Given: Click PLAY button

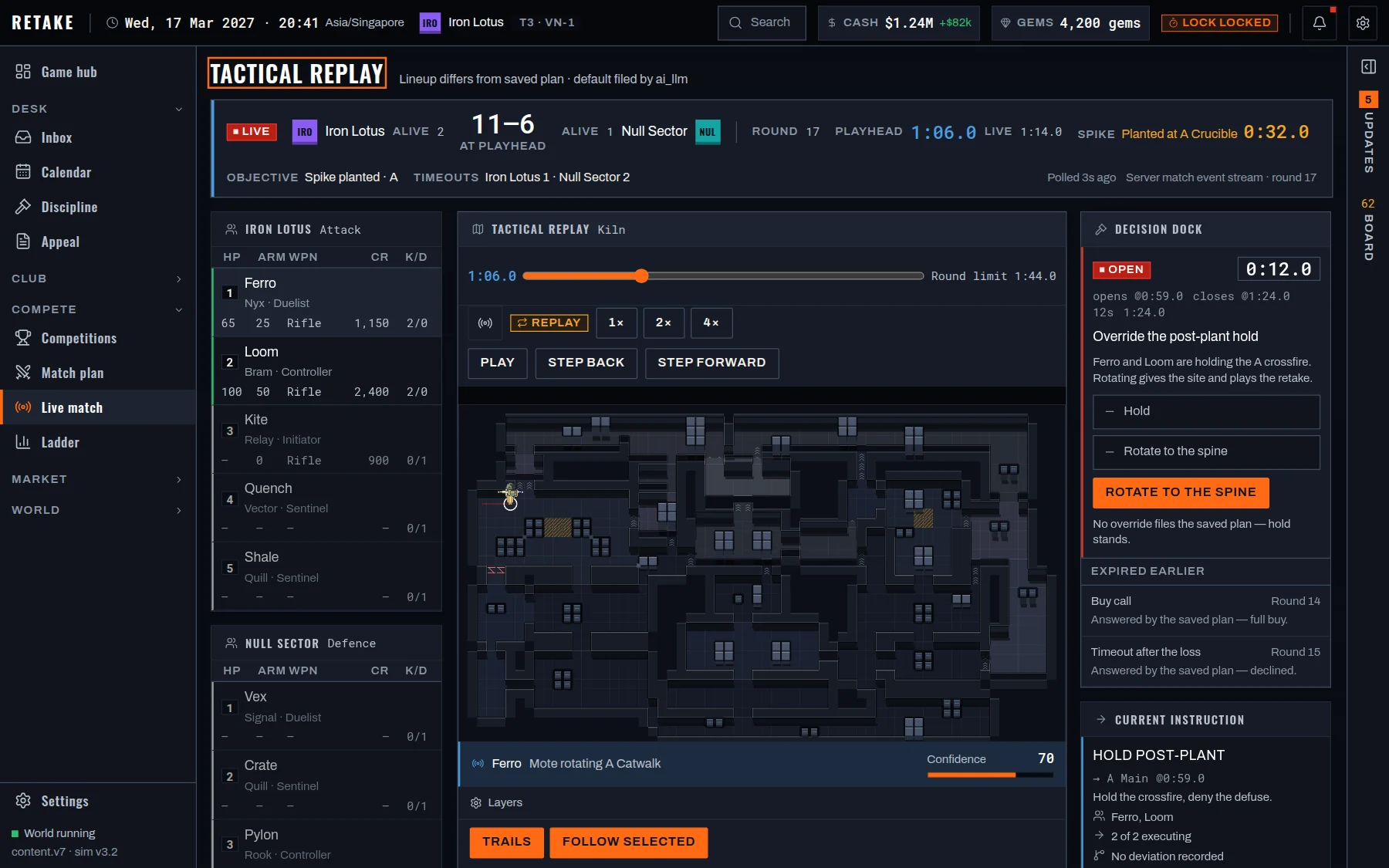Looking at the screenshot, I should [498, 363].
